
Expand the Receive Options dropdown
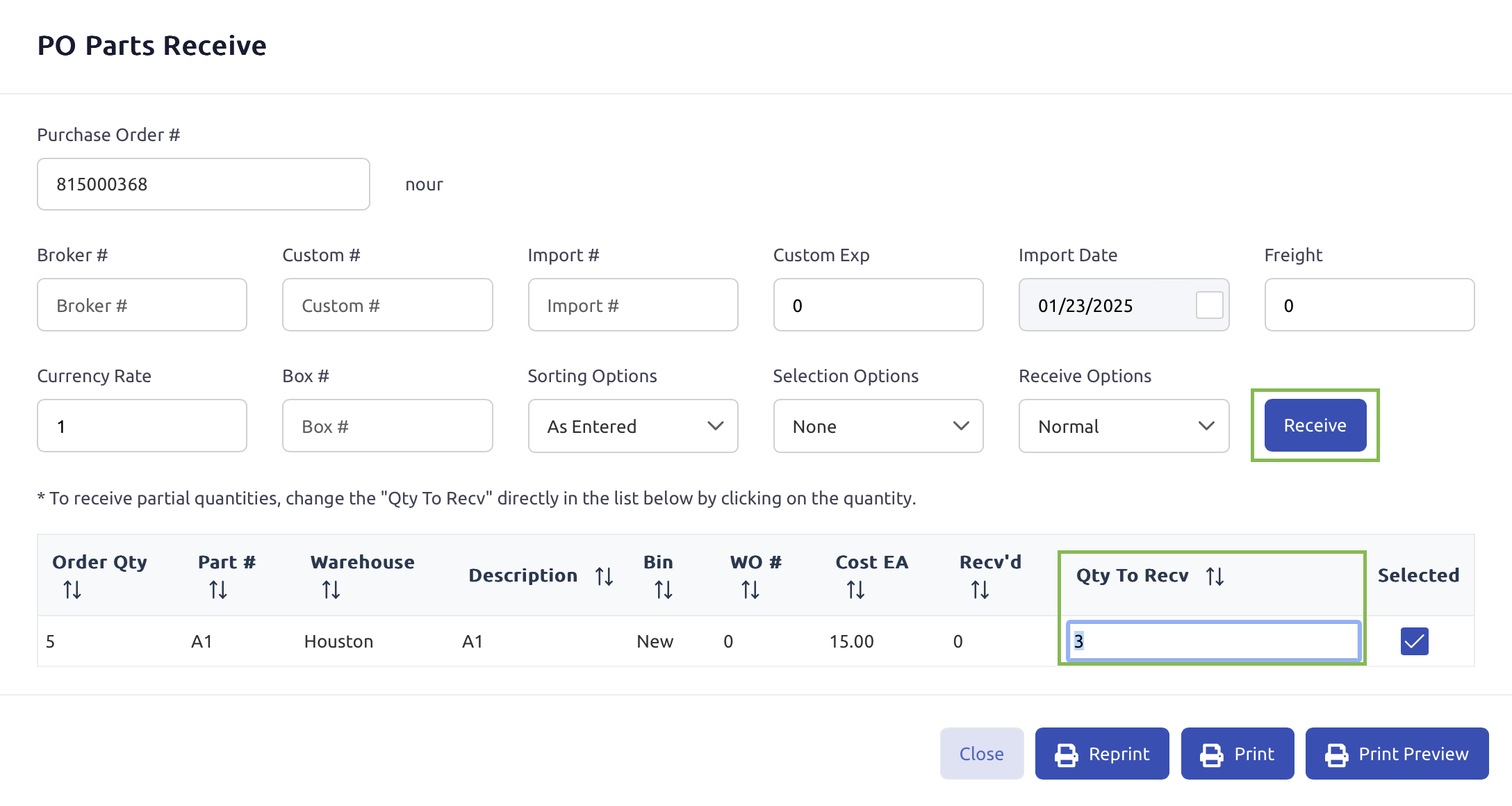(1124, 426)
